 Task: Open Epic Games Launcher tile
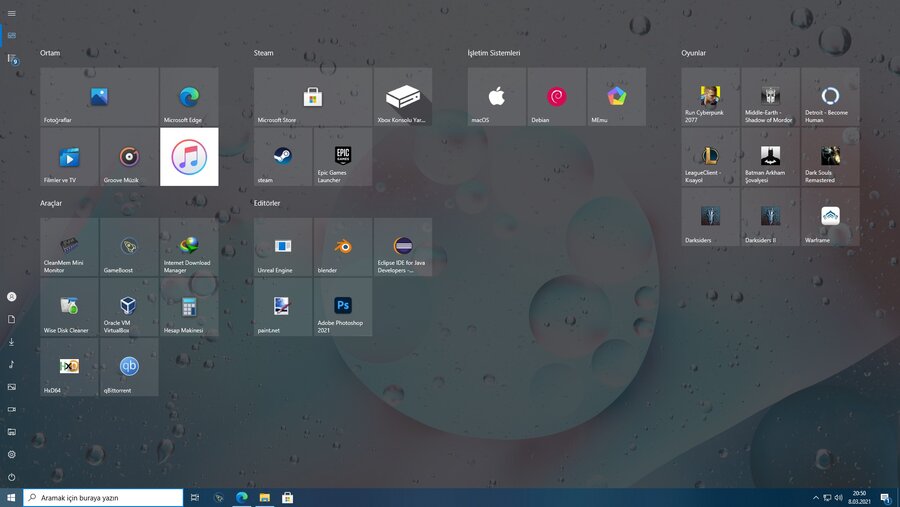(343, 157)
